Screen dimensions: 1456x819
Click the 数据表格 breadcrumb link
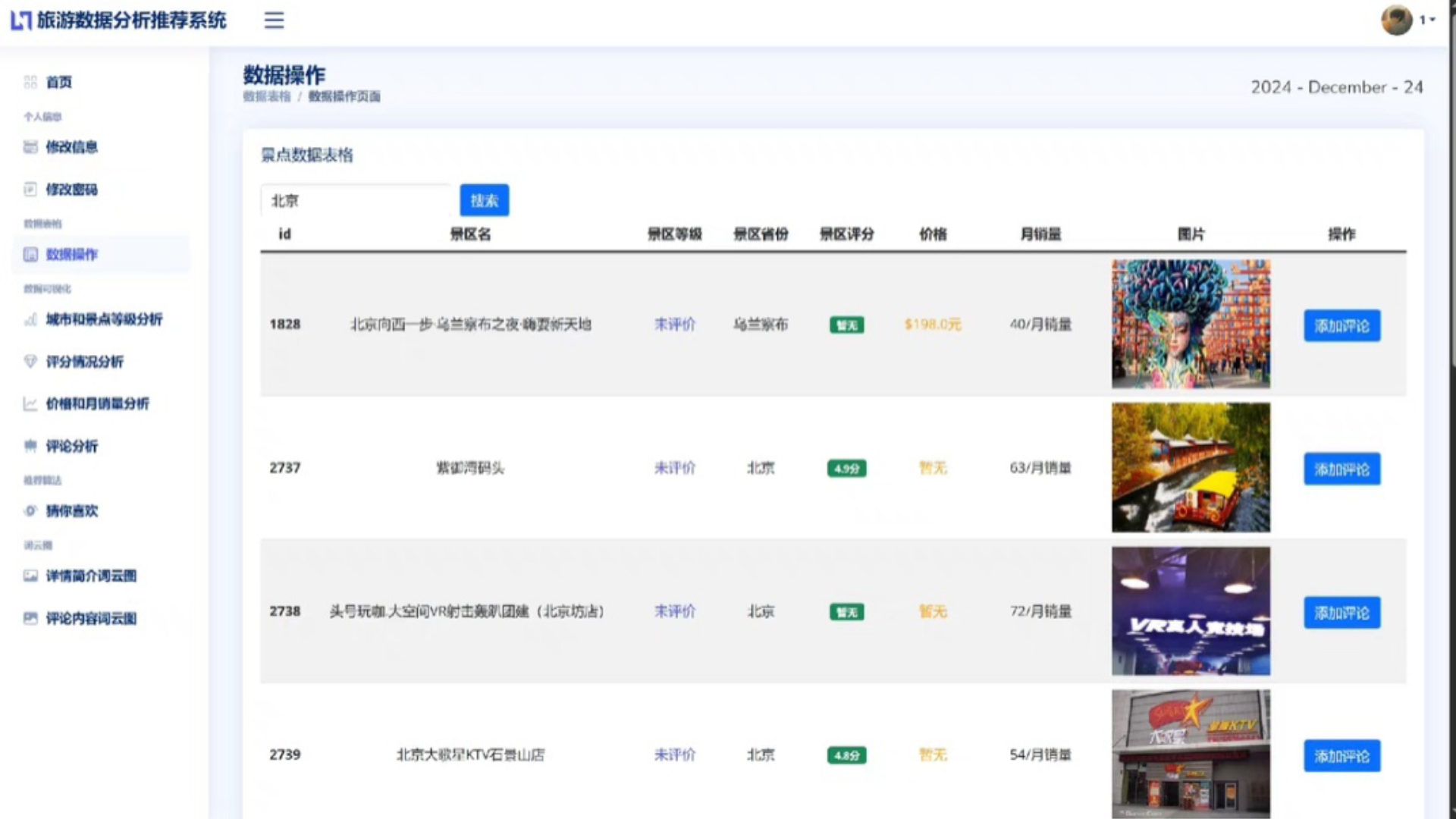pos(267,96)
